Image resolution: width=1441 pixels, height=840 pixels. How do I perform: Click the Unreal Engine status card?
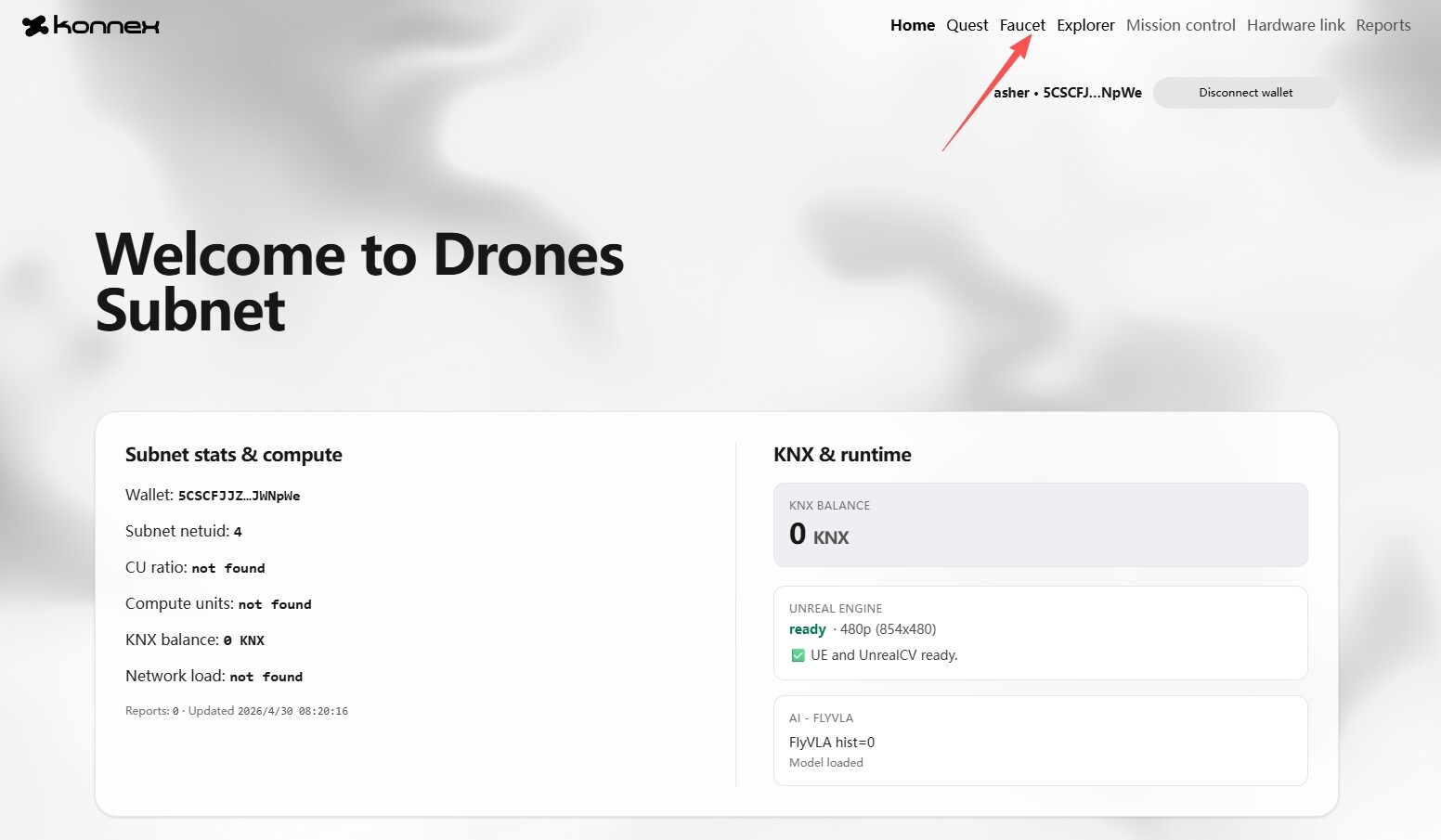coord(1040,632)
